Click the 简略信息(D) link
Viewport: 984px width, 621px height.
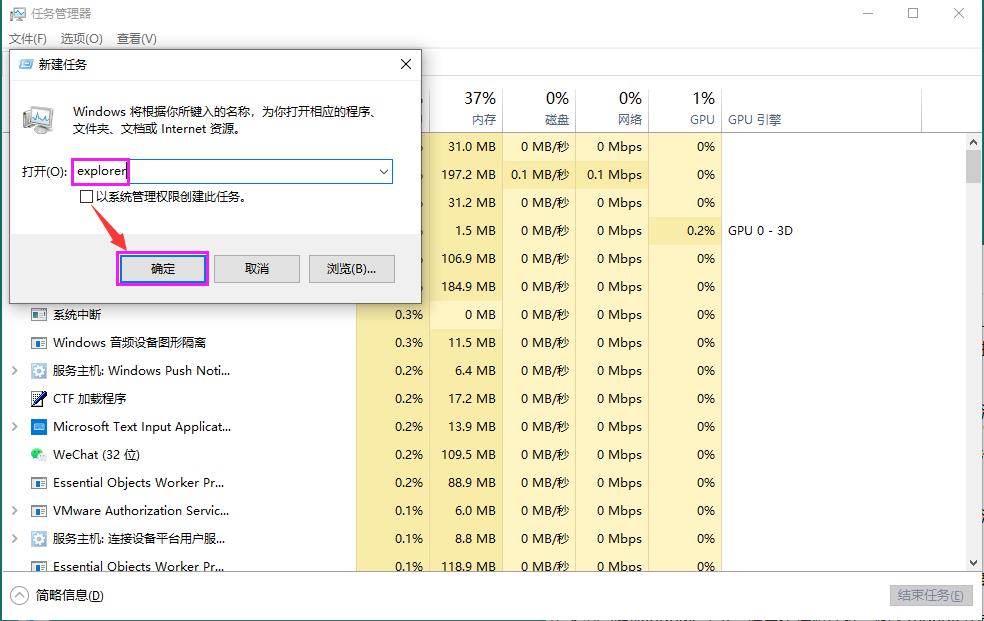pyautogui.click(x=69, y=595)
